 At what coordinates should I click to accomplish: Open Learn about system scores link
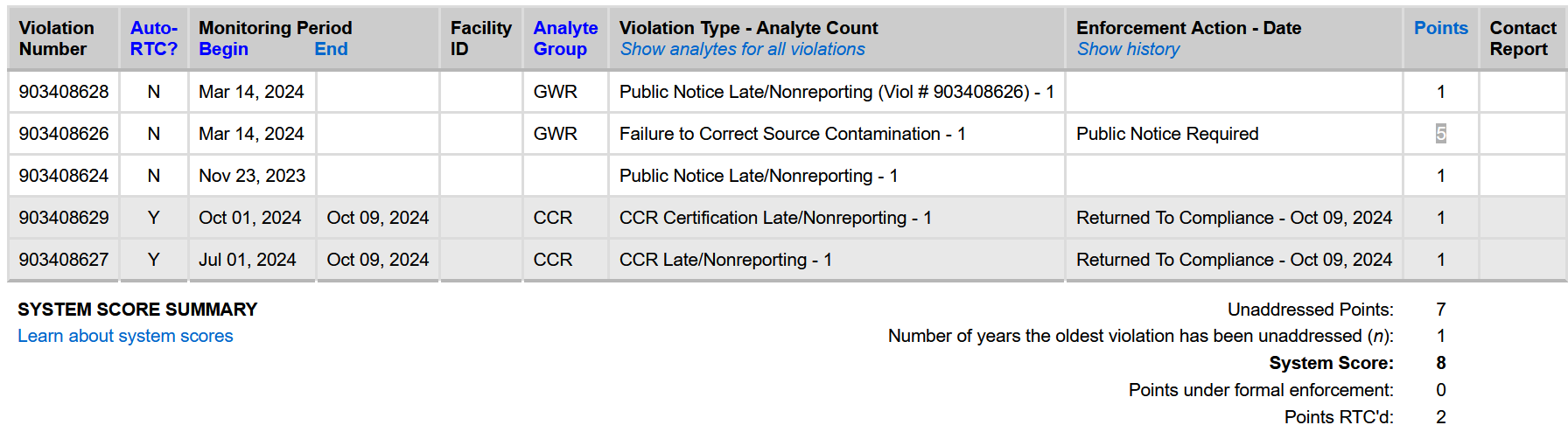tap(125, 336)
